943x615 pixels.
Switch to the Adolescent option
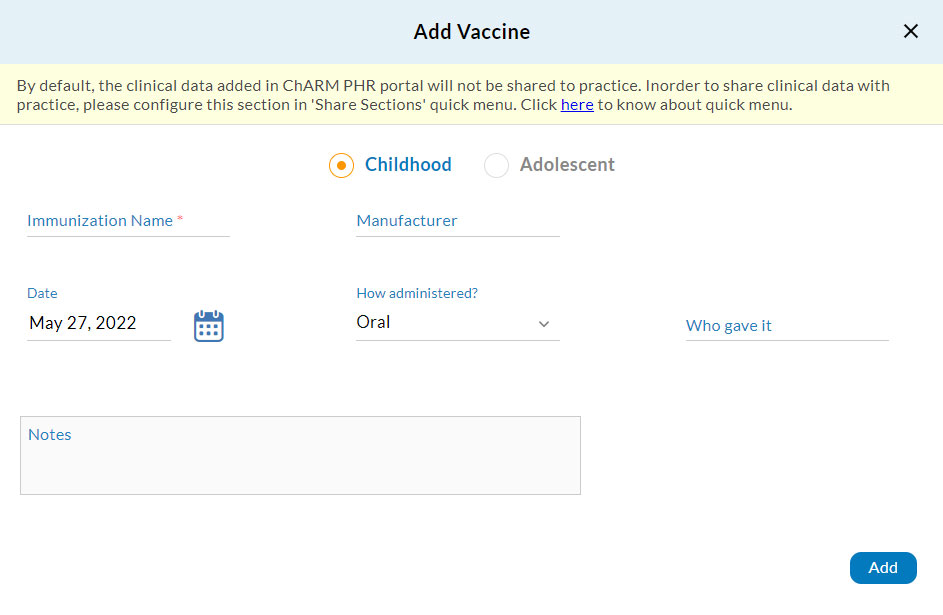pos(496,165)
